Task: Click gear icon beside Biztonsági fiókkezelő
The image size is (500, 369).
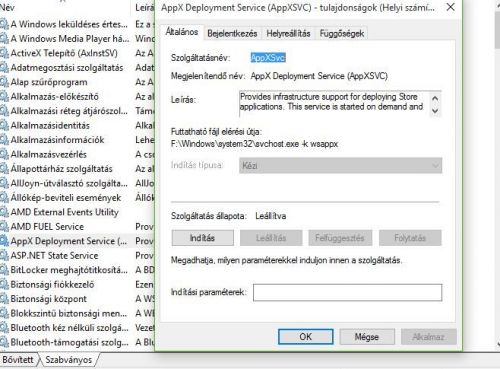Action: click(x=4, y=284)
